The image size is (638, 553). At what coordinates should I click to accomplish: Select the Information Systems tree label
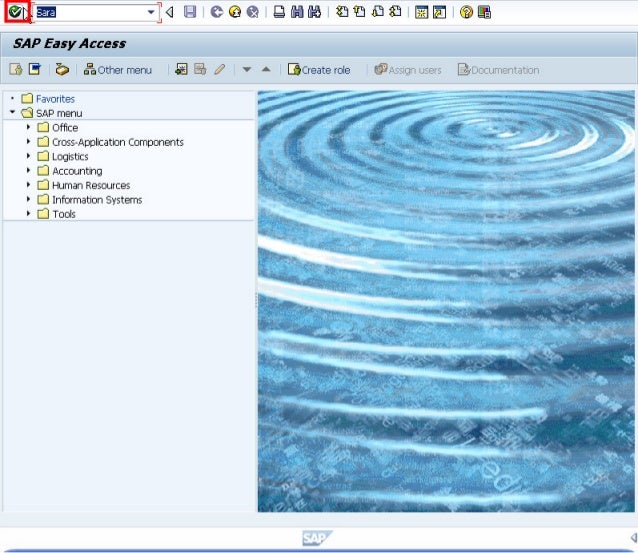click(x=97, y=200)
